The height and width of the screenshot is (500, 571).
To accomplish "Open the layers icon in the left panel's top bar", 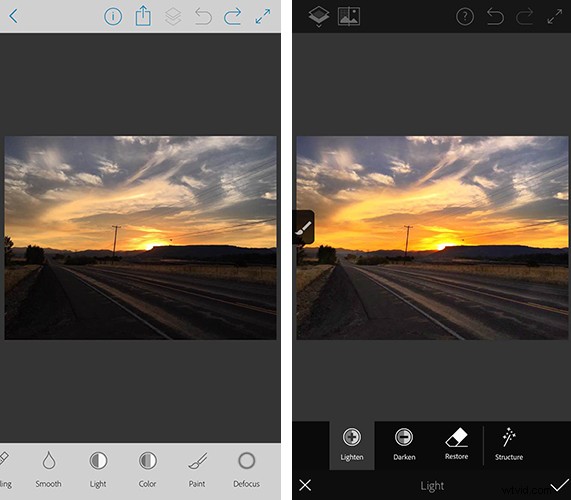I will click(x=173, y=16).
